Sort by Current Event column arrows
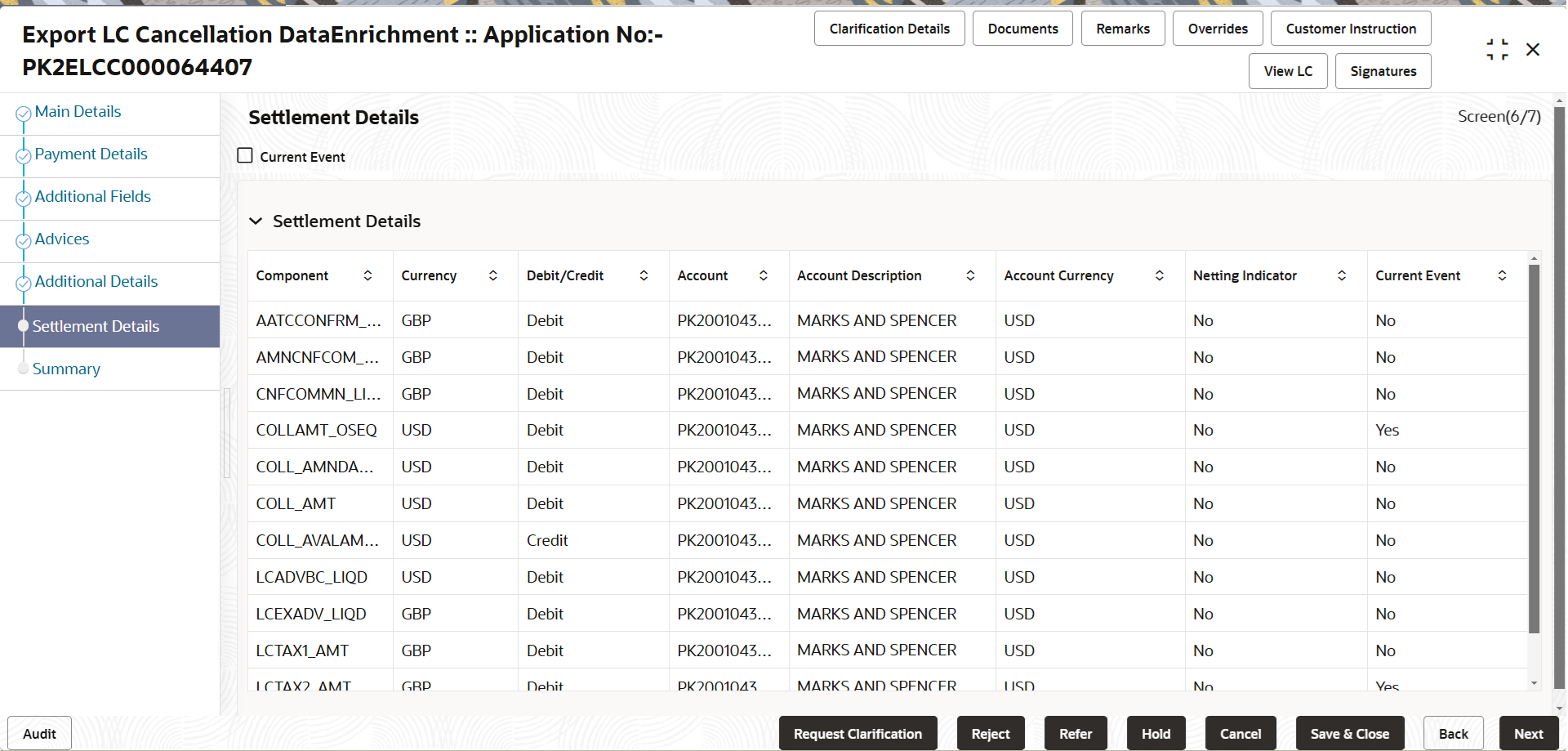This screenshot has height=751, width=1568. click(x=1502, y=275)
